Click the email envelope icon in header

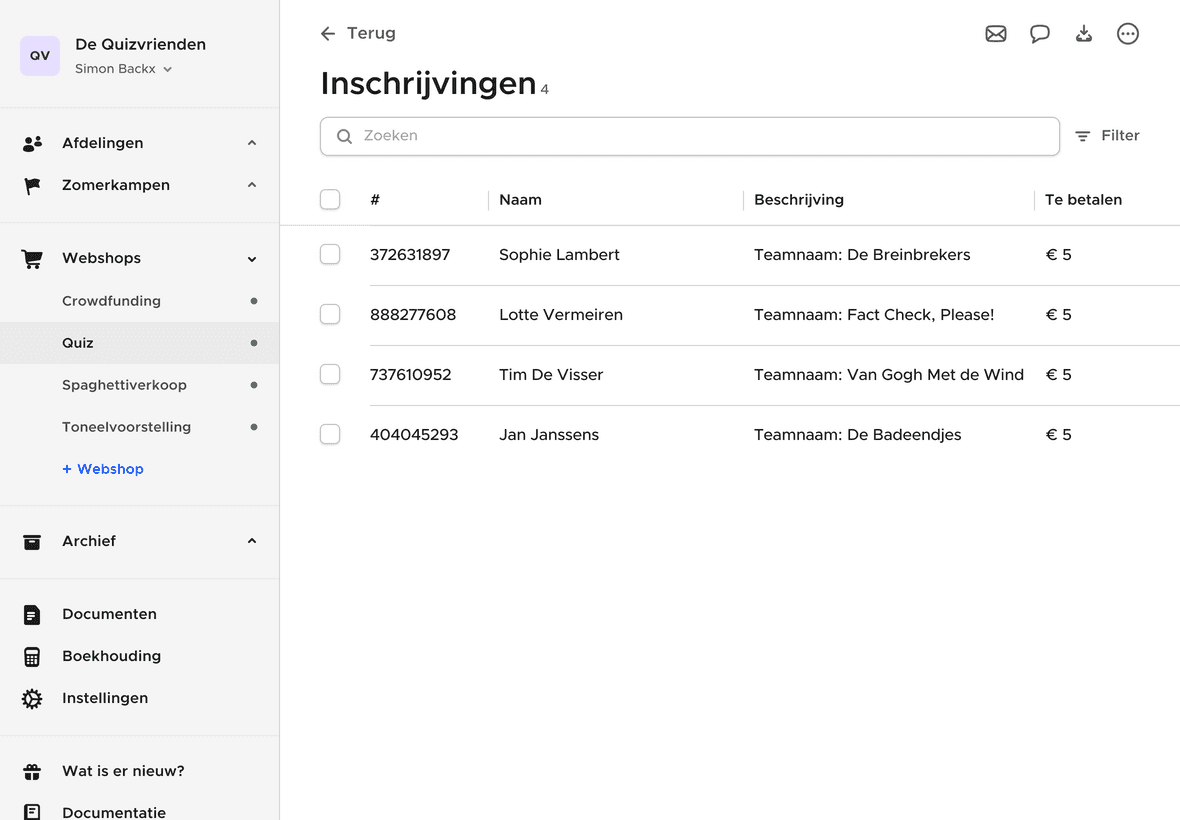[x=995, y=34]
